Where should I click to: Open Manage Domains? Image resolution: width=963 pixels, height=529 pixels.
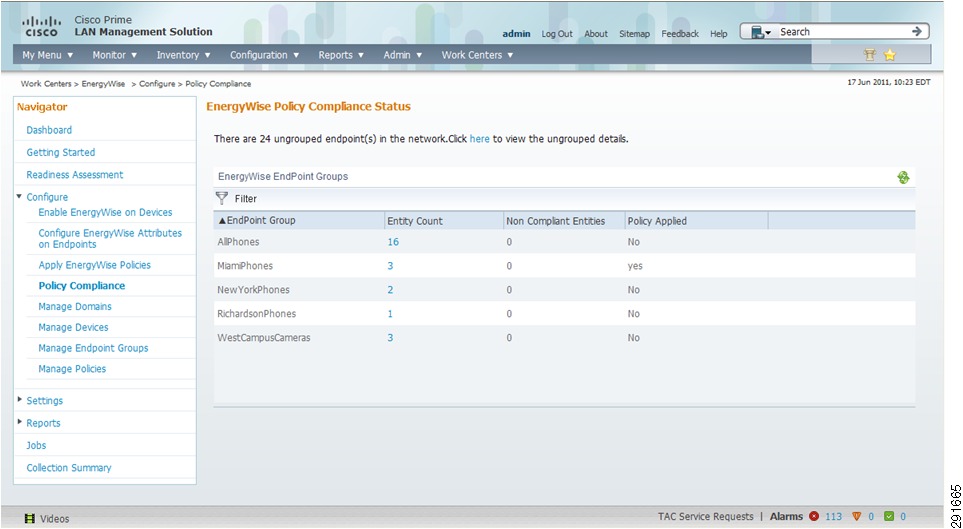pyautogui.click(x=75, y=306)
